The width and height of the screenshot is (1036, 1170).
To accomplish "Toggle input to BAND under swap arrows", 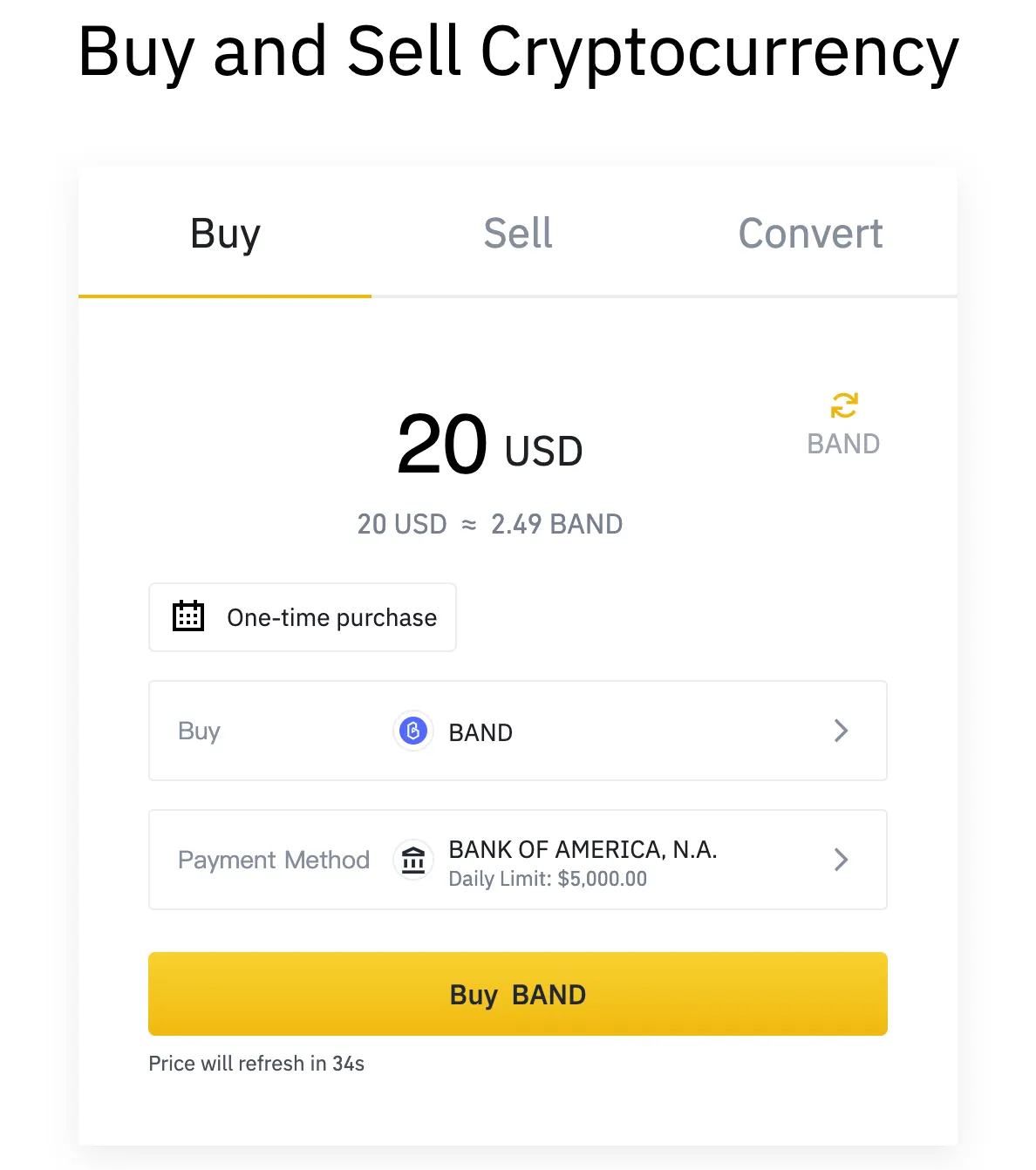I will pyautogui.click(x=843, y=444).
